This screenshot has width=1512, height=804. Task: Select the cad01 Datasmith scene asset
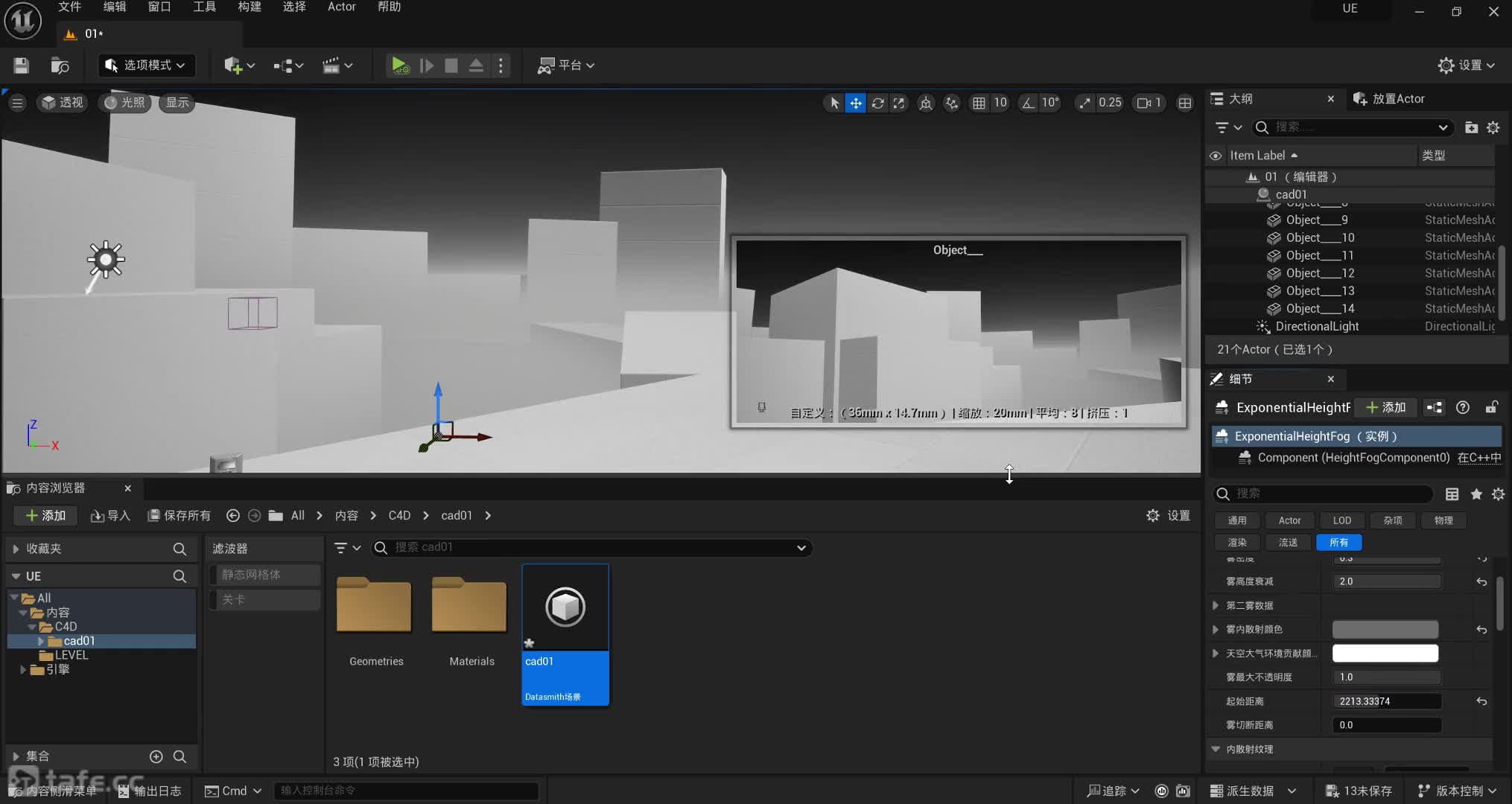(565, 634)
